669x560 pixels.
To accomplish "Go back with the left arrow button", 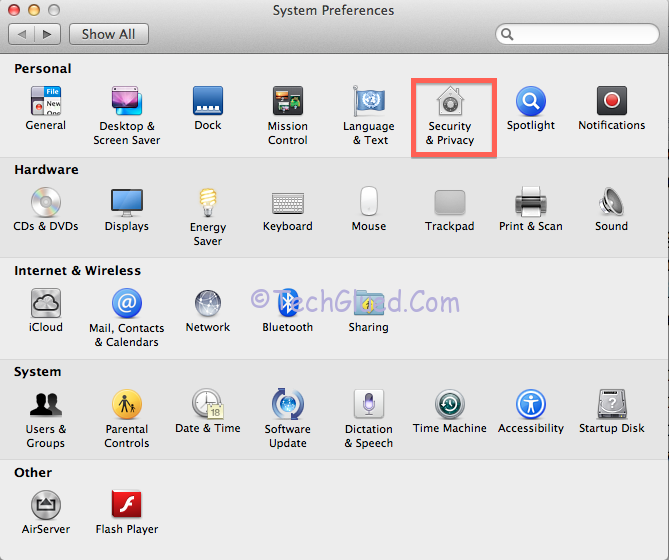I will (22, 34).
